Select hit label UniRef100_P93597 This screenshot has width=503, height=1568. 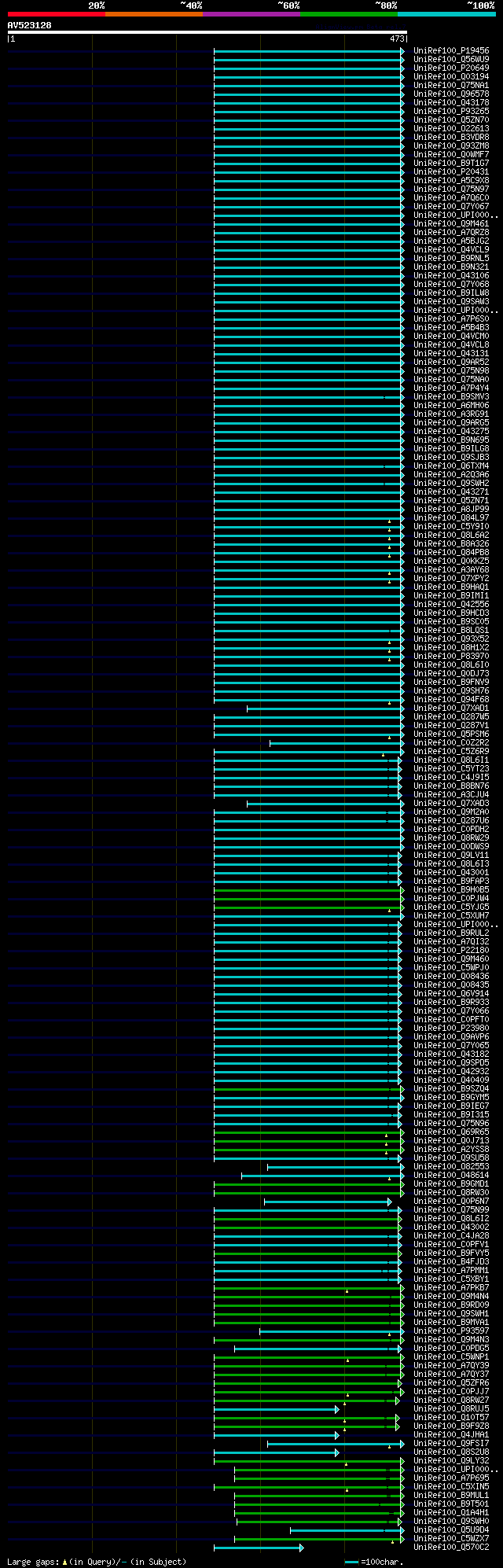coord(451,1331)
